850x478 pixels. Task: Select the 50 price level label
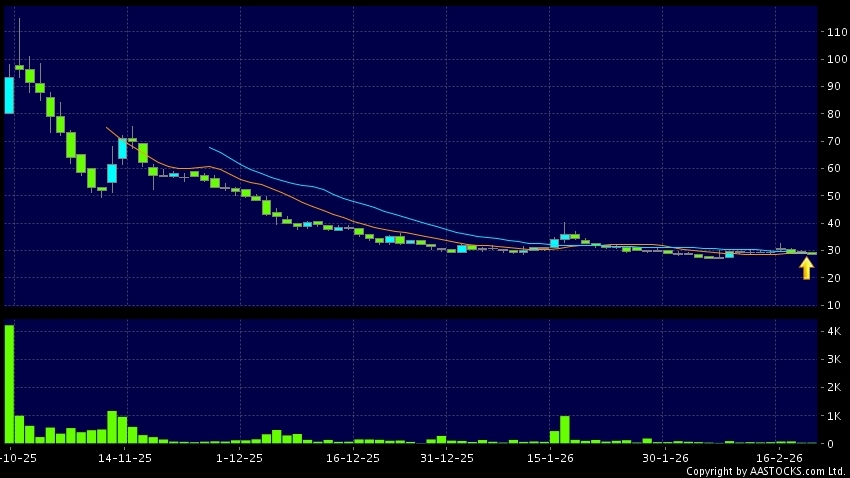click(830, 196)
